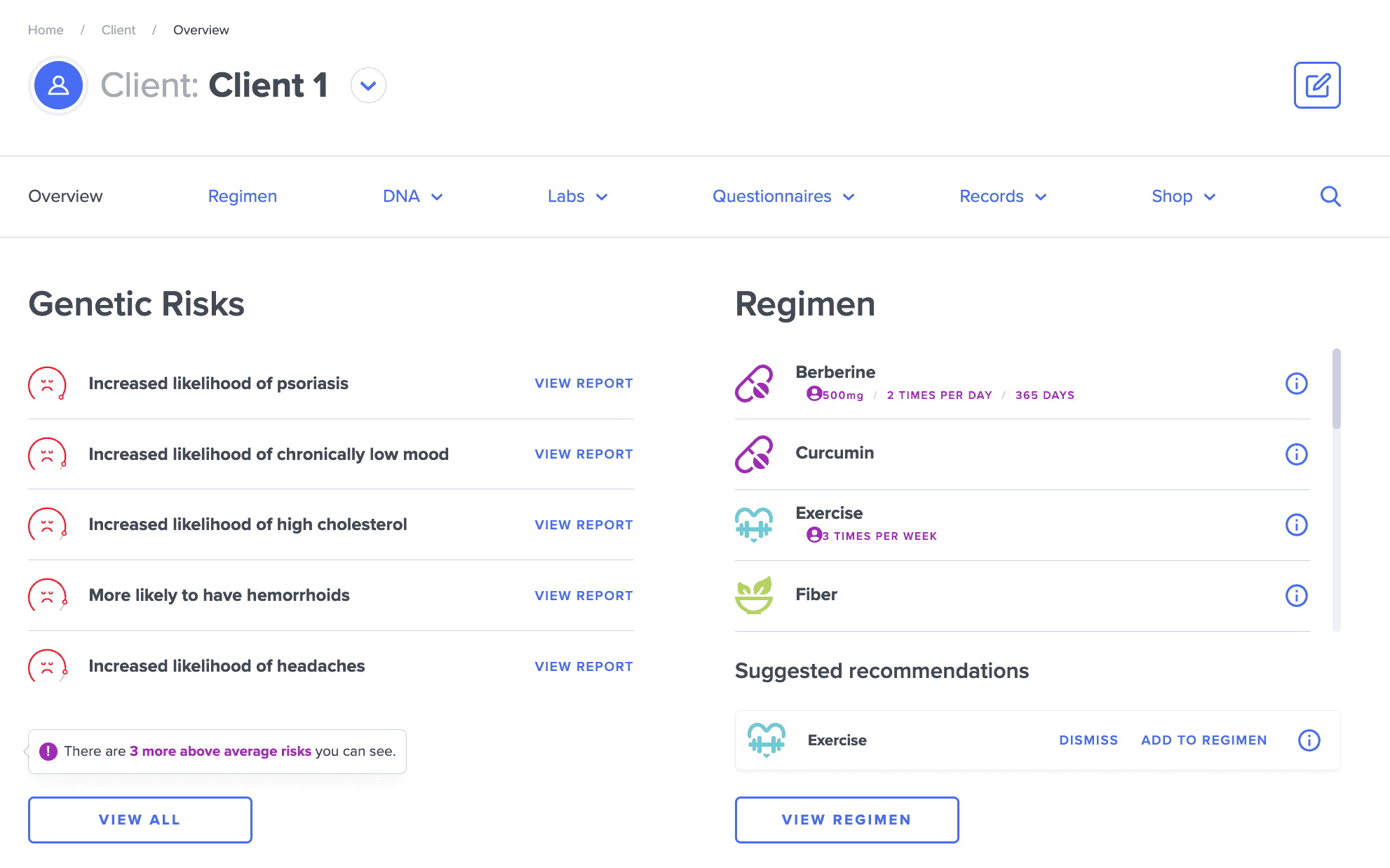Expand the client selector chevron
The height and width of the screenshot is (868, 1390).
(x=368, y=84)
